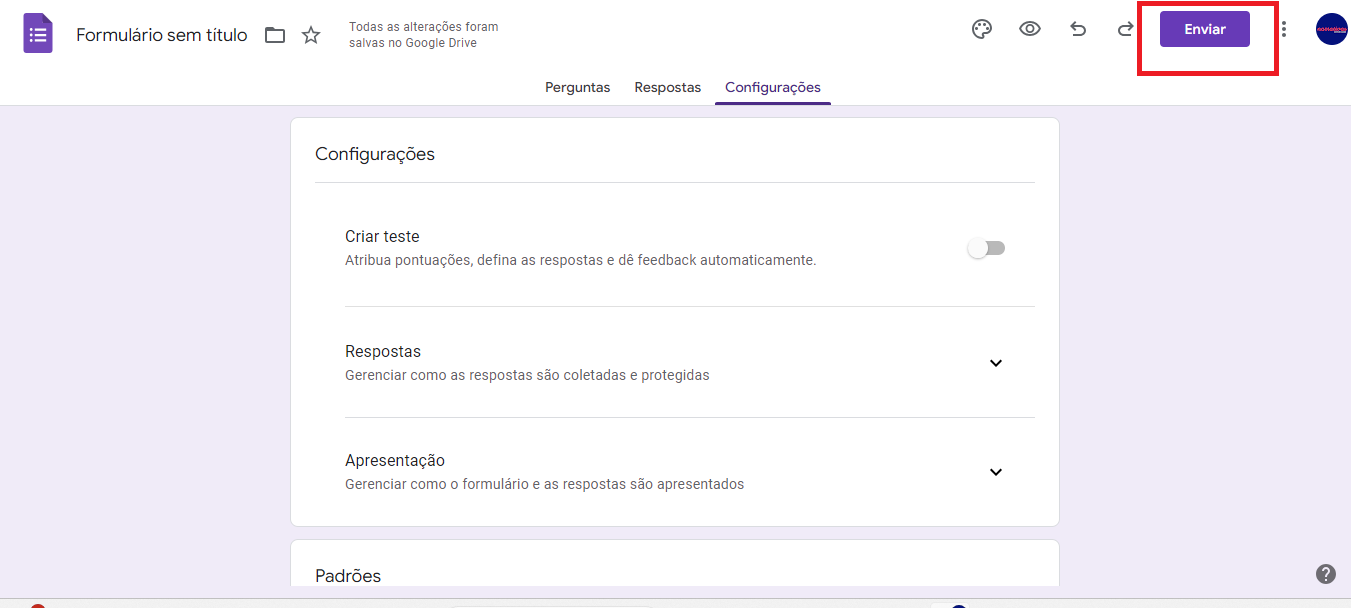Open the theme customization palette
This screenshot has width=1351, height=608.
[x=981, y=29]
